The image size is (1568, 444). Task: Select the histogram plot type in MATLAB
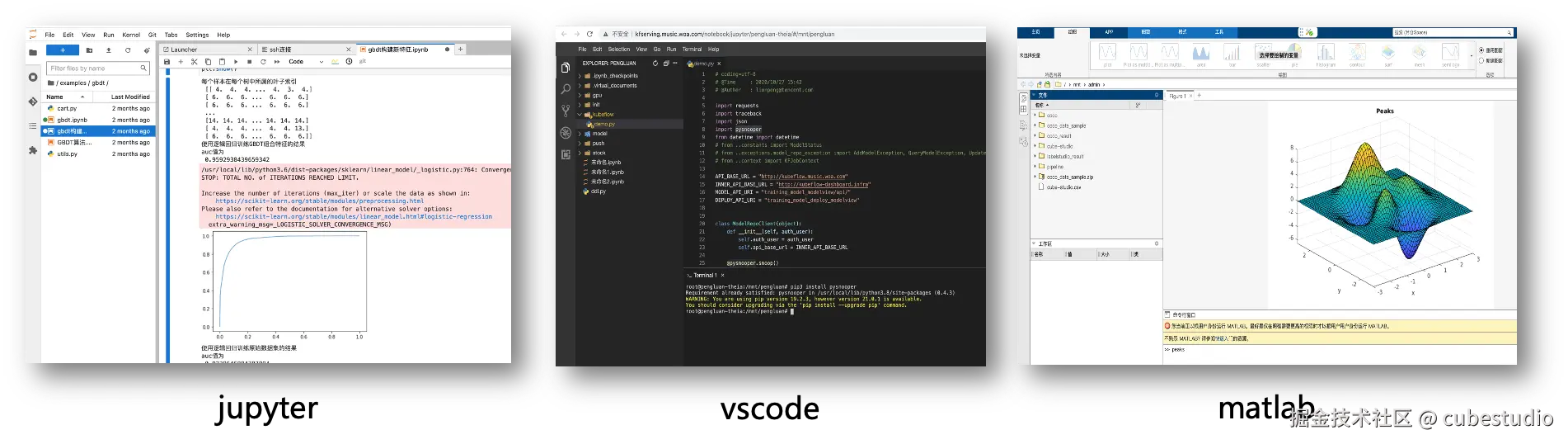pyautogui.click(x=1326, y=54)
